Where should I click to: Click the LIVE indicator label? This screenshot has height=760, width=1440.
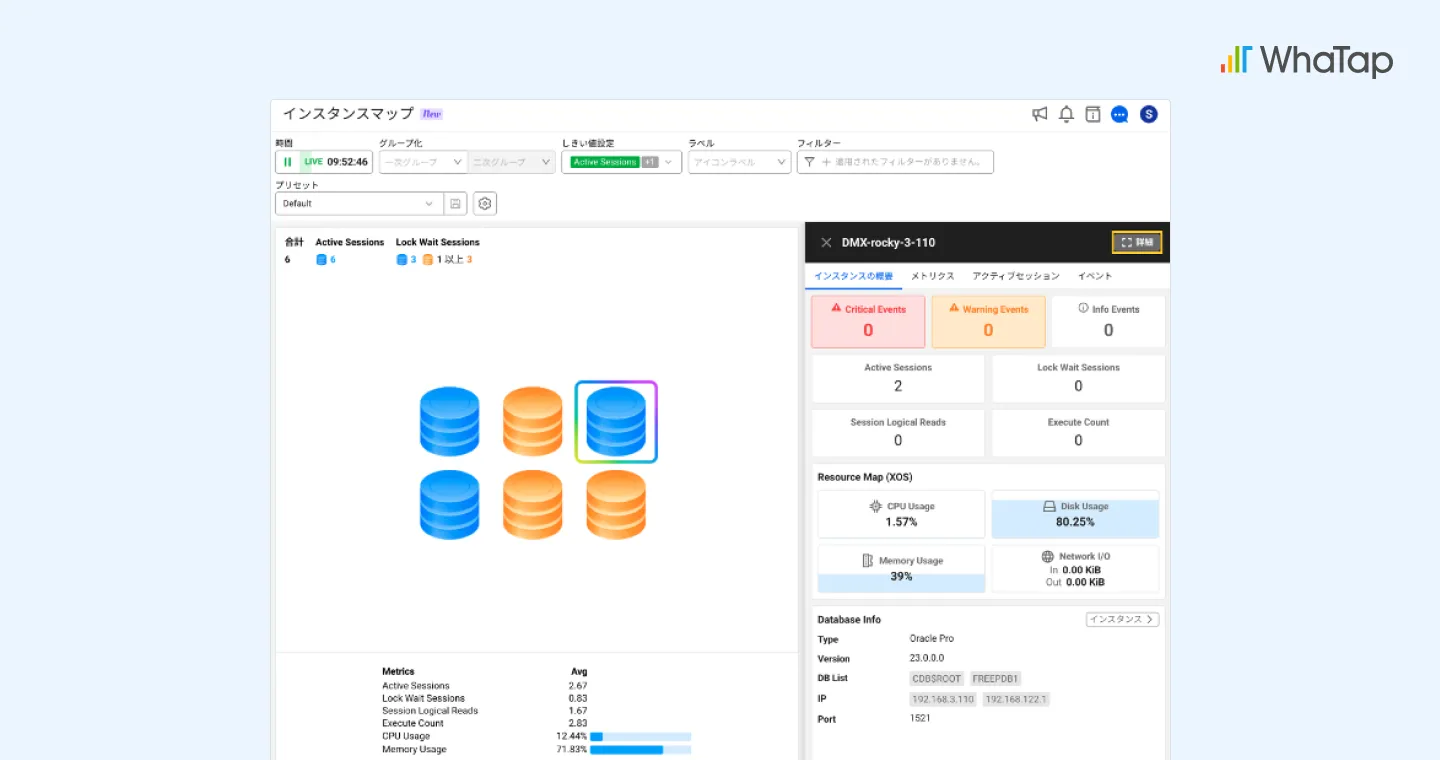pyautogui.click(x=313, y=162)
